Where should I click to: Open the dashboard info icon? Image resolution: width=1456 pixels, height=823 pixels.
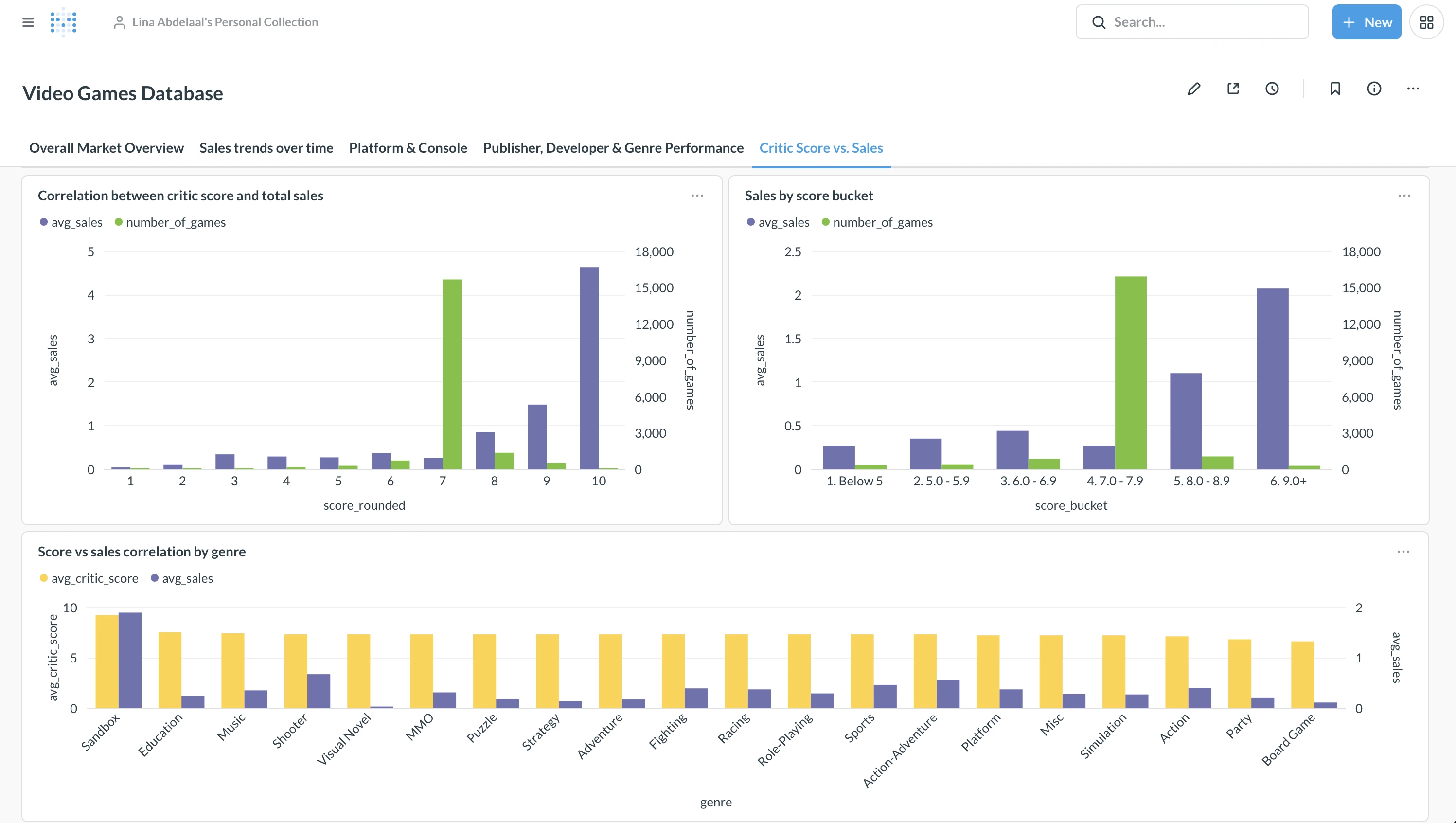[1374, 89]
